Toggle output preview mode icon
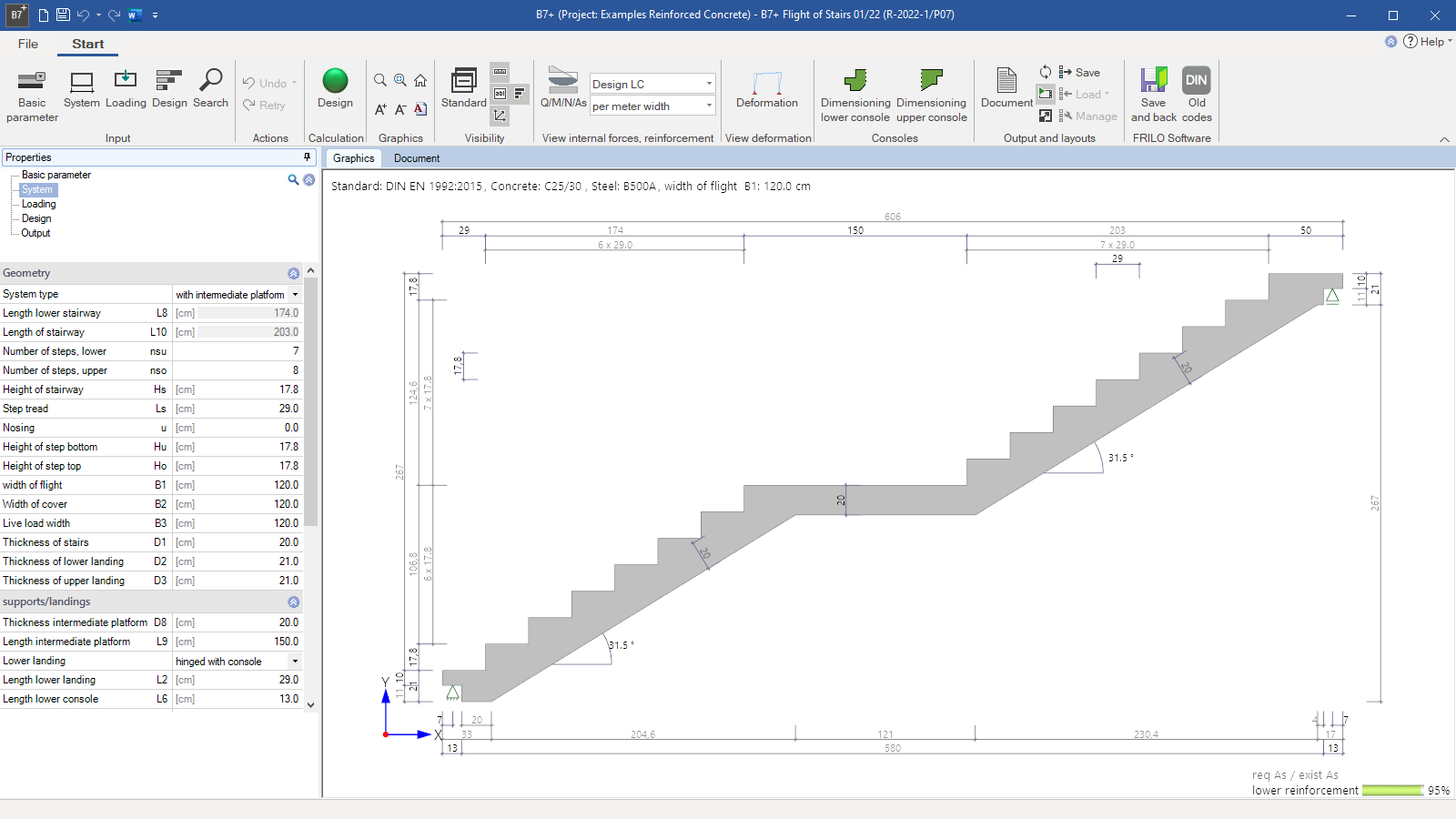The image size is (1456, 819). click(x=1046, y=93)
